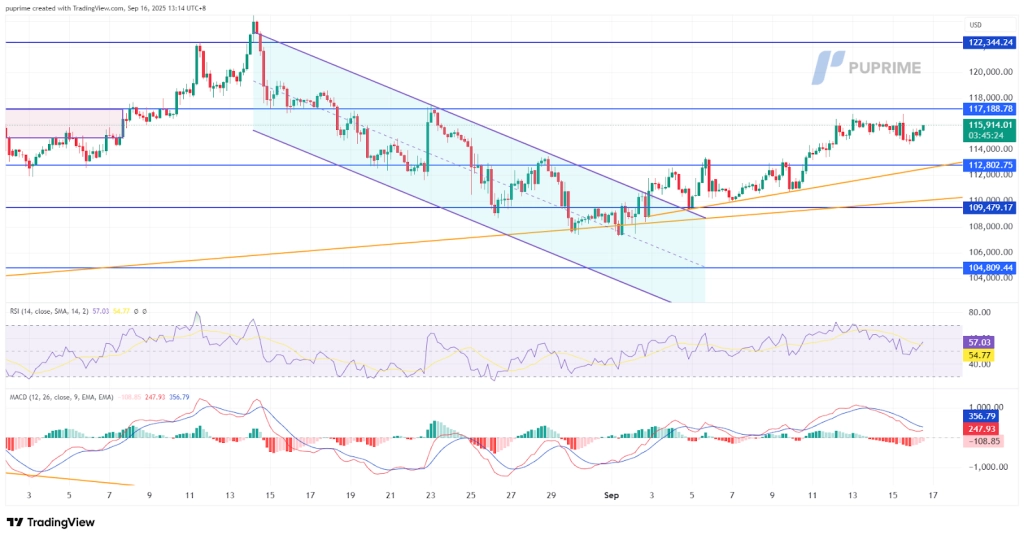The height and width of the screenshot is (539, 1024).
Task: Click date 23 on the time axis
Action: tap(430, 494)
